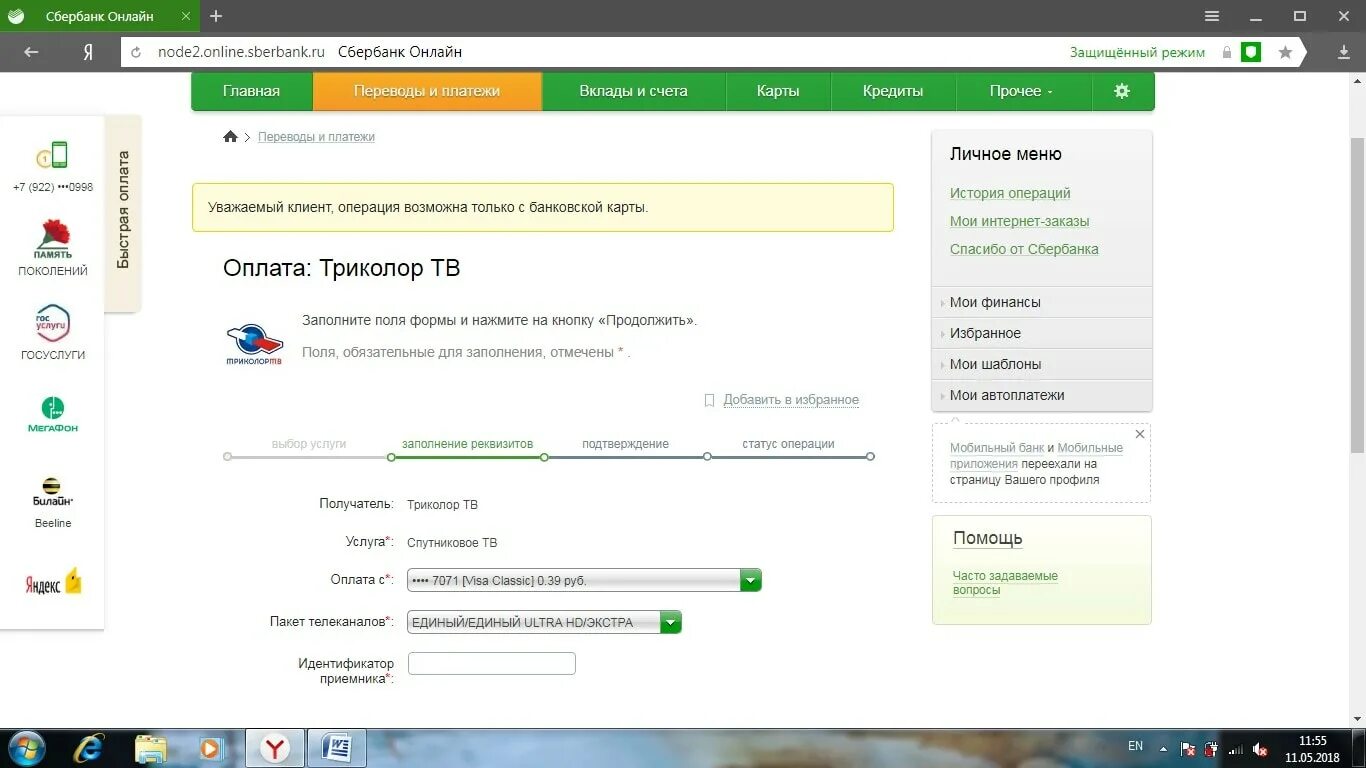Open История операций link
Image resolution: width=1366 pixels, height=768 pixels.
coord(1010,193)
